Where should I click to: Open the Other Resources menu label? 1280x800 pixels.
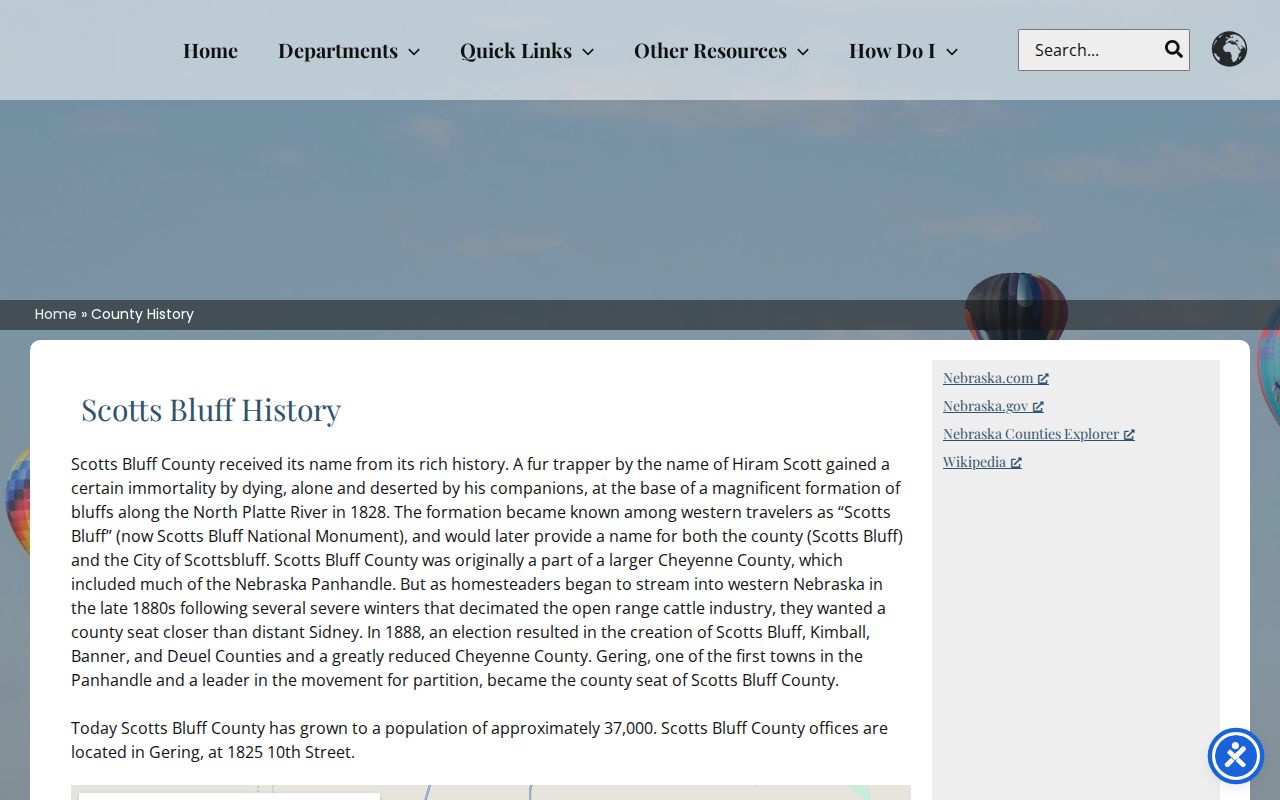[x=710, y=50]
